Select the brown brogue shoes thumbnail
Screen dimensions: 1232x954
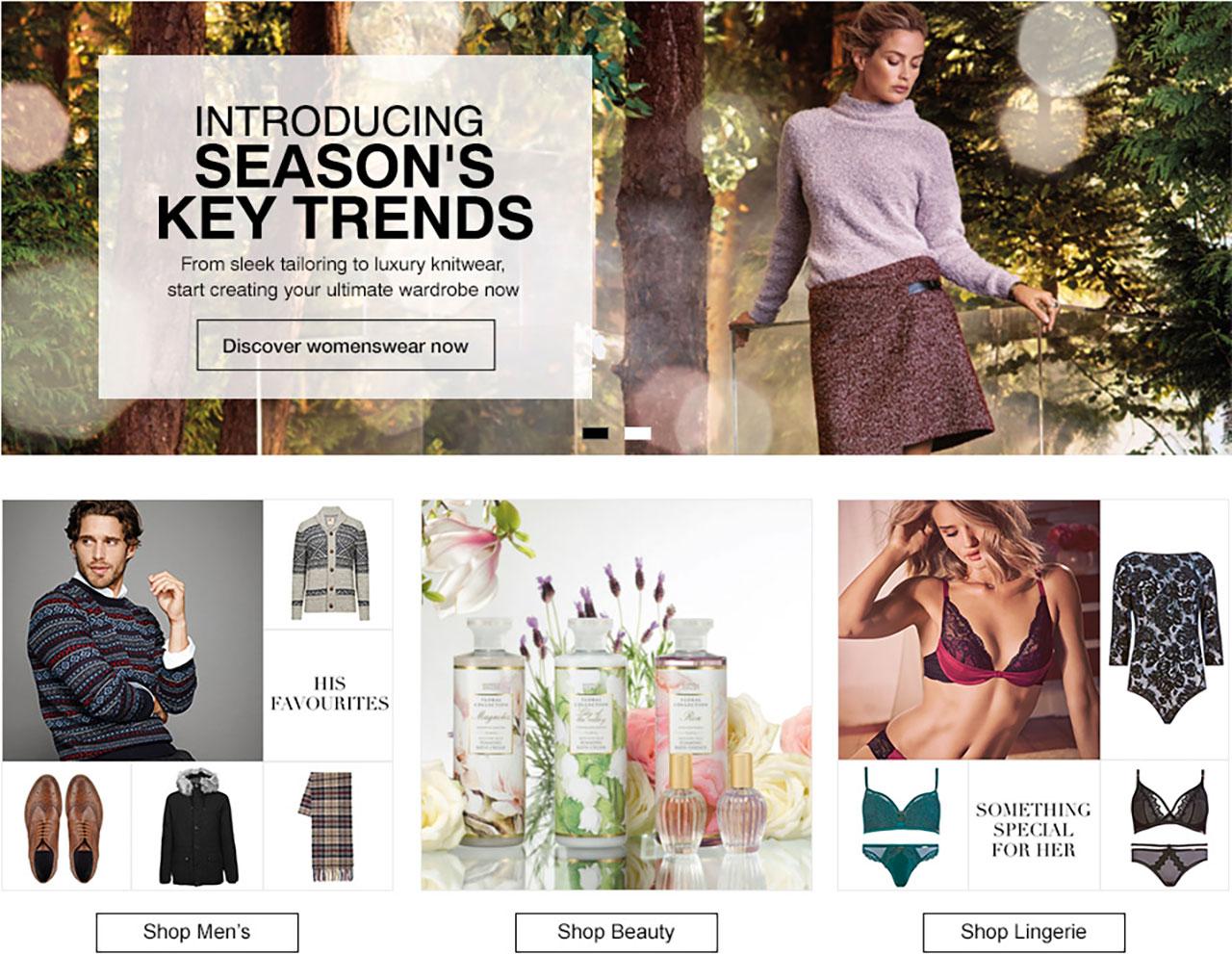(x=66, y=825)
